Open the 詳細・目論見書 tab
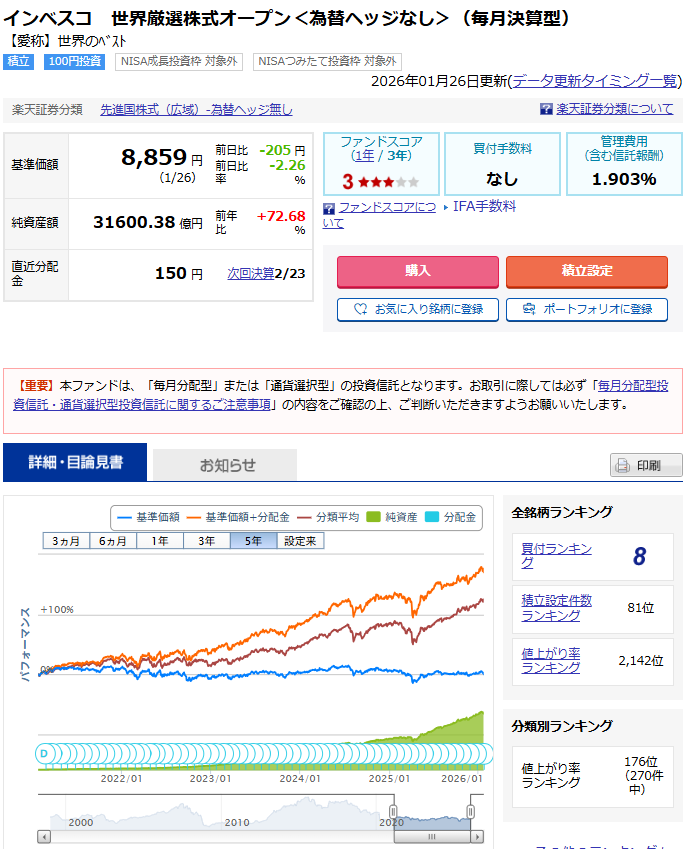Screen dimensions: 686x849 75,463
